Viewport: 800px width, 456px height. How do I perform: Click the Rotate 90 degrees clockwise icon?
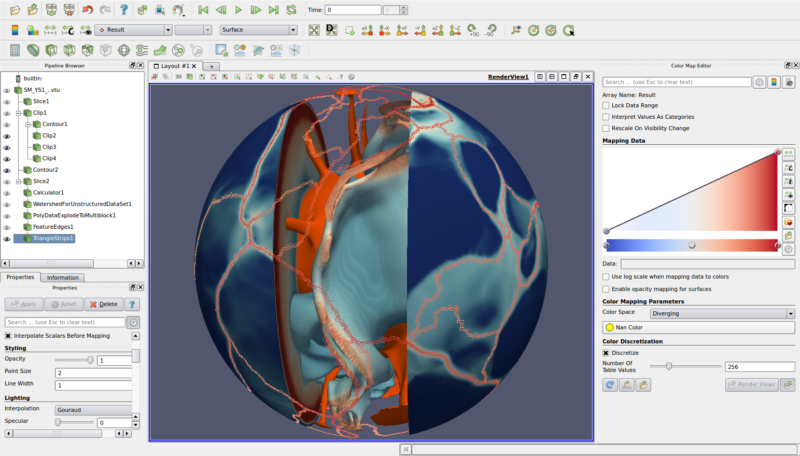click(x=473, y=30)
